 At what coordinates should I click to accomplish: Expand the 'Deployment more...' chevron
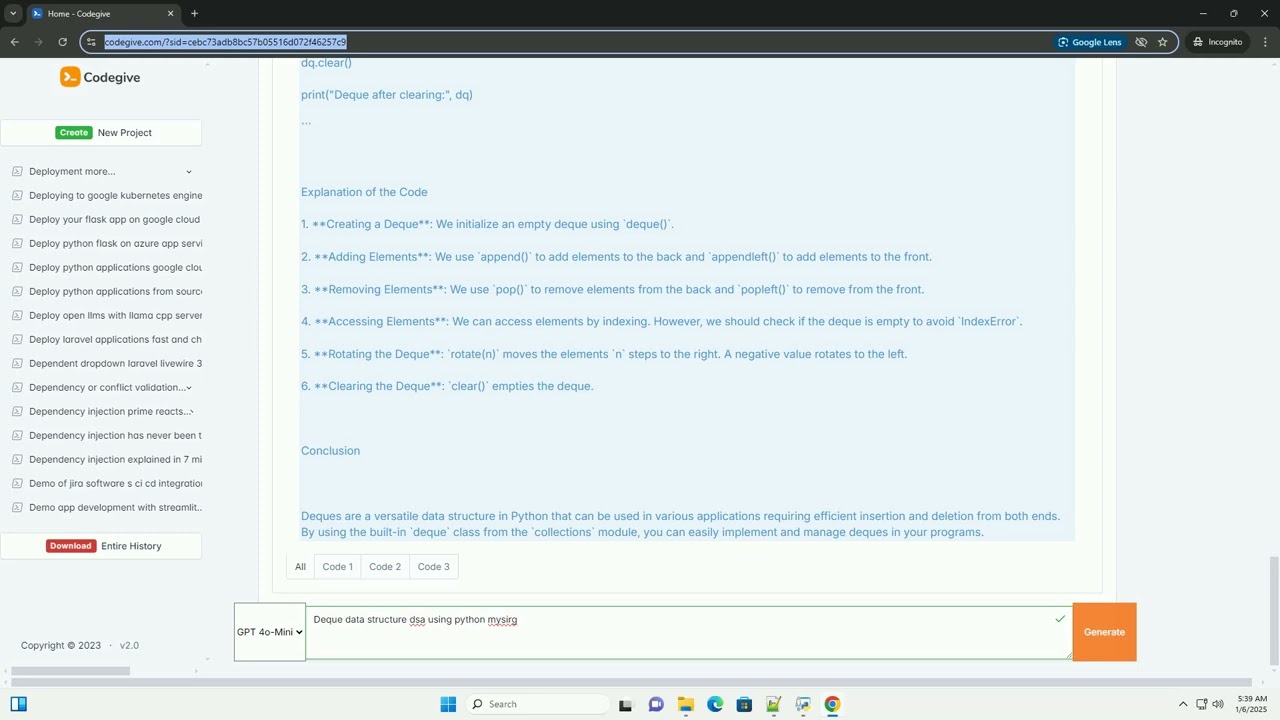coord(188,172)
